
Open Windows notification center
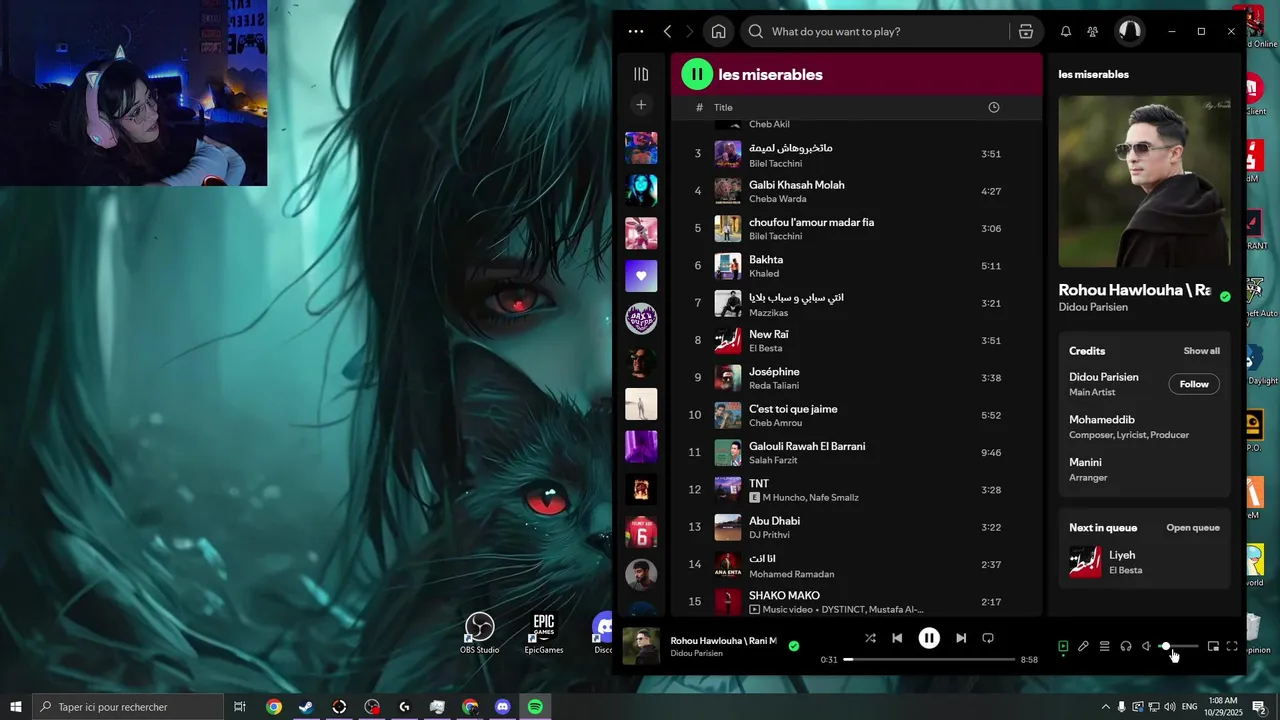1259,707
